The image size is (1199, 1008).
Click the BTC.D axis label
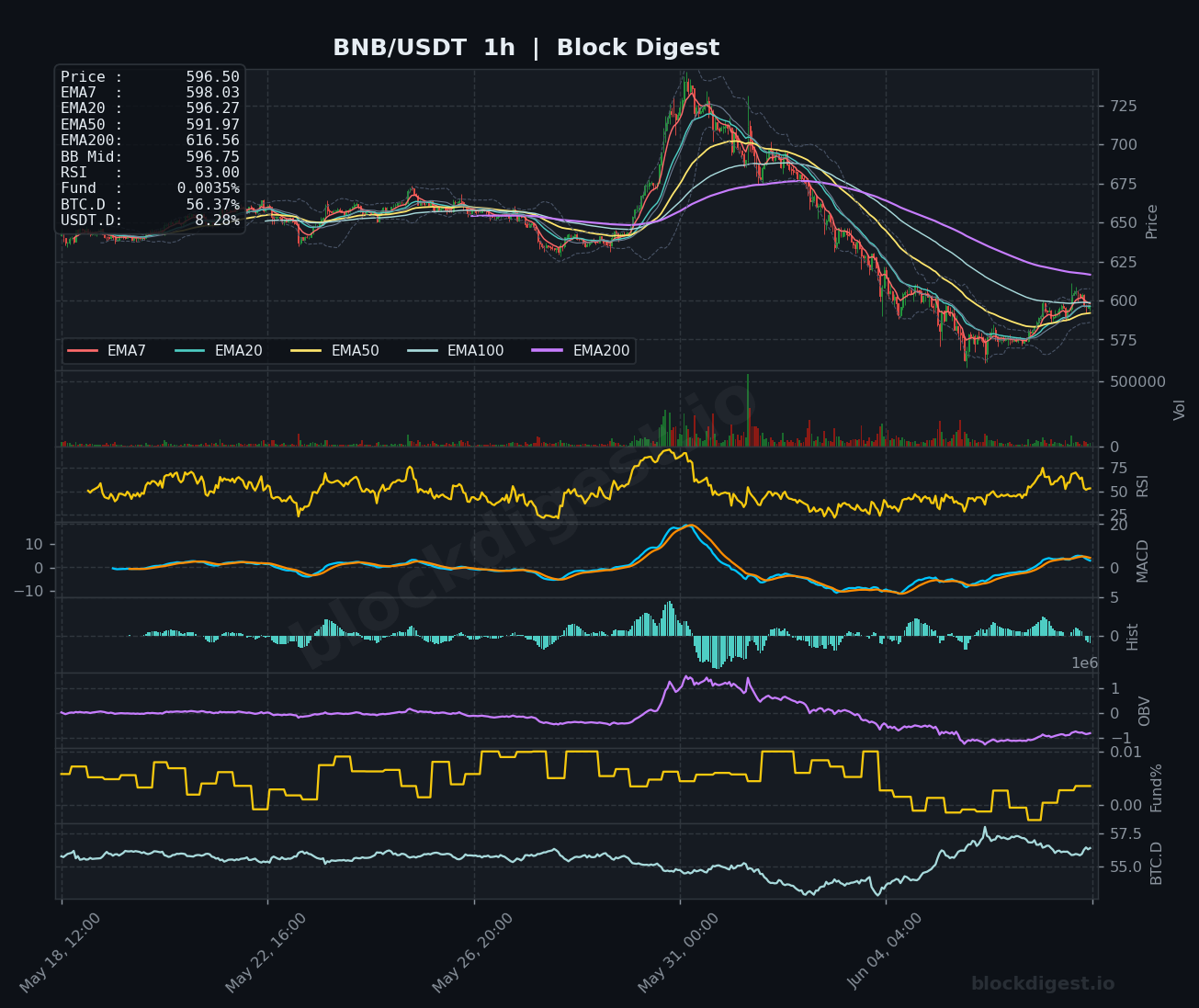point(1156,863)
